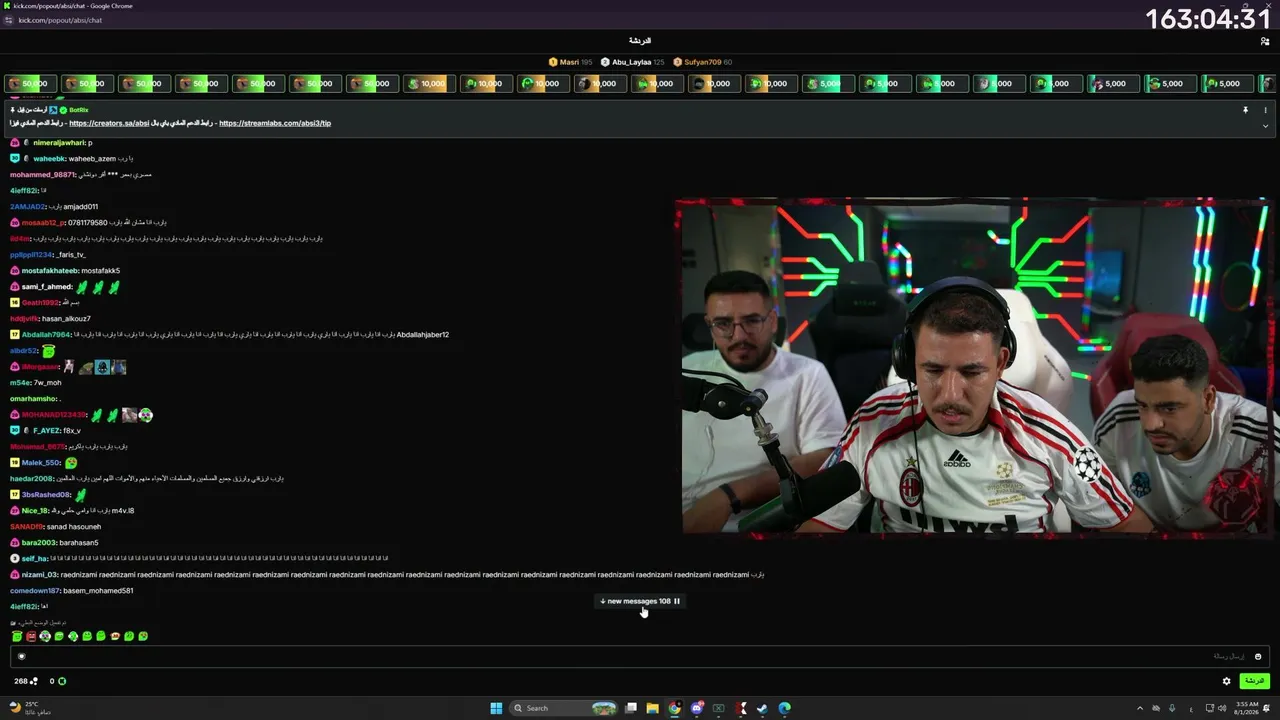The height and width of the screenshot is (720, 1280).
Task: Click the taskbar Search box
Action: coord(565,708)
